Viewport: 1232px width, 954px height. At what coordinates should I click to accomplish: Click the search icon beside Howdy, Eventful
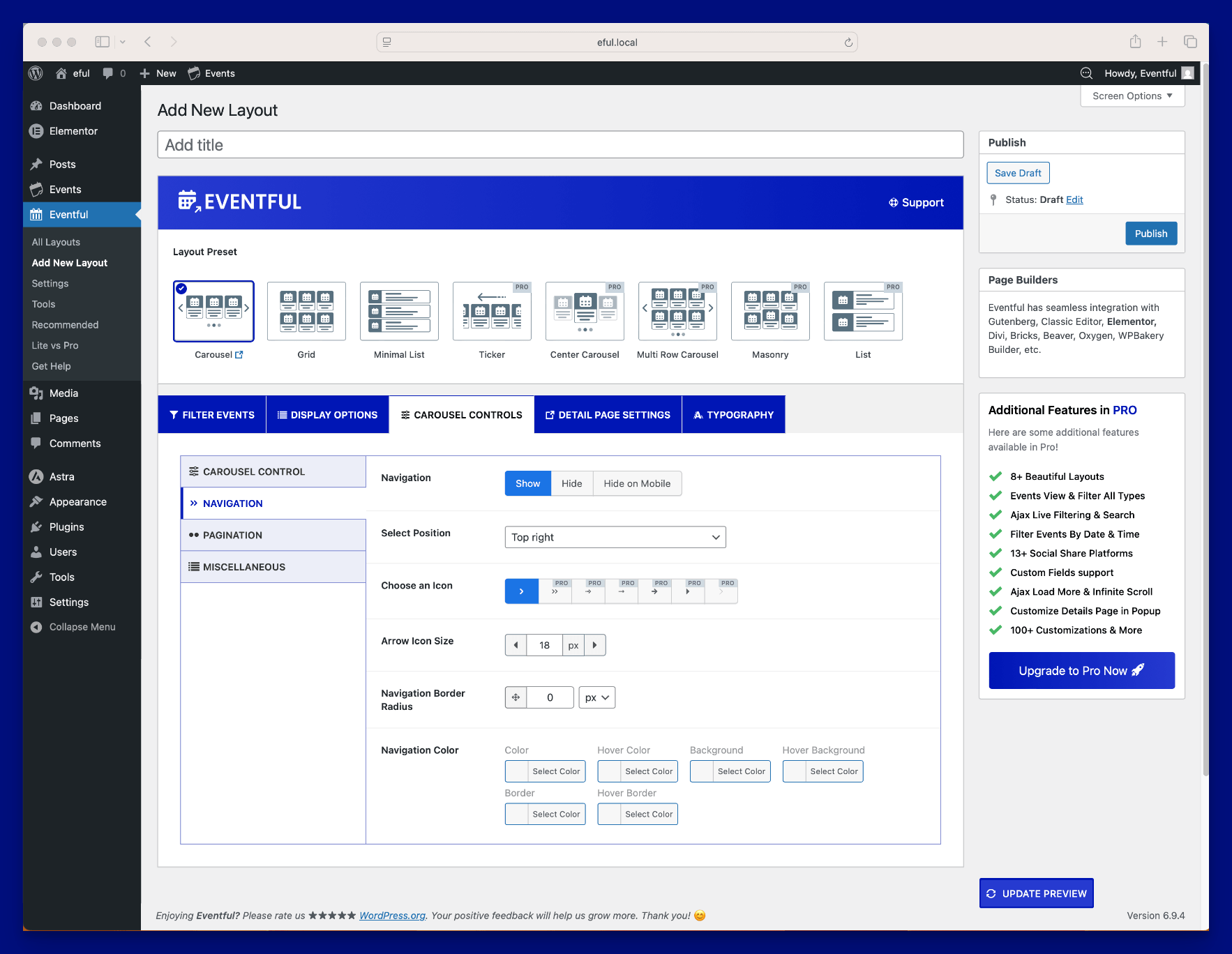(x=1086, y=73)
